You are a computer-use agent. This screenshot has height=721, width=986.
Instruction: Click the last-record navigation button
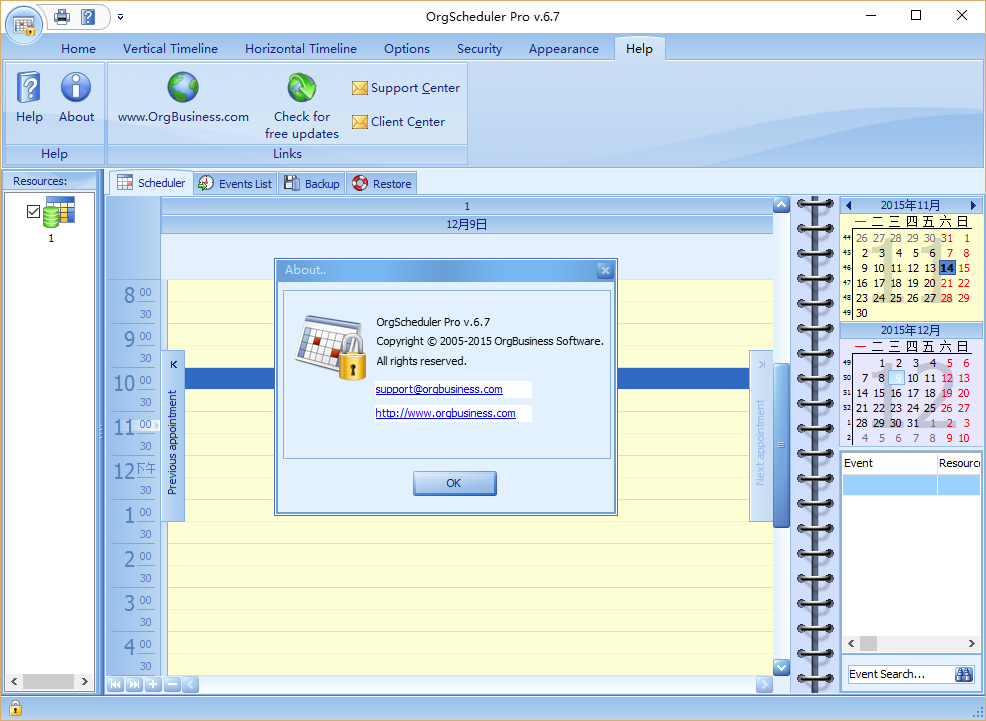(134, 685)
